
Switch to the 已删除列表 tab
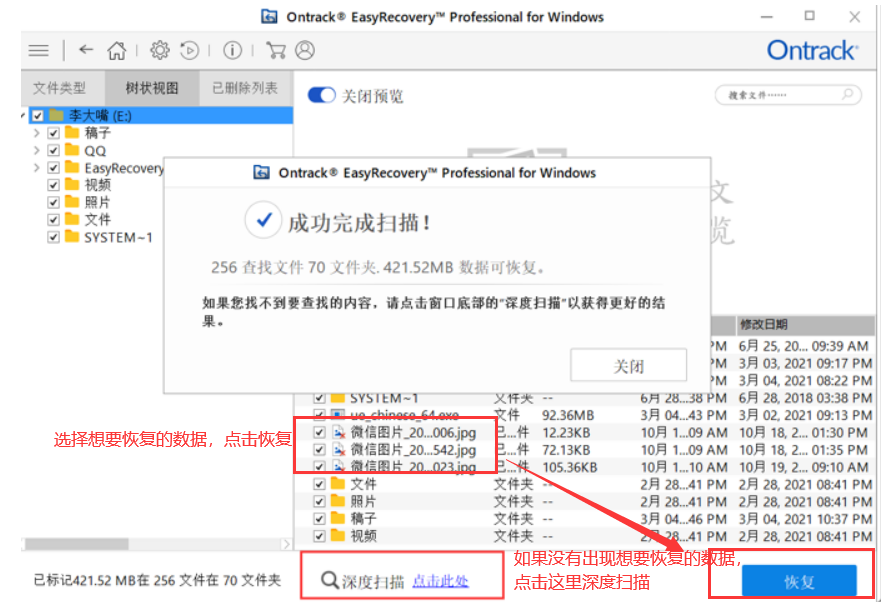click(x=245, y=88)
